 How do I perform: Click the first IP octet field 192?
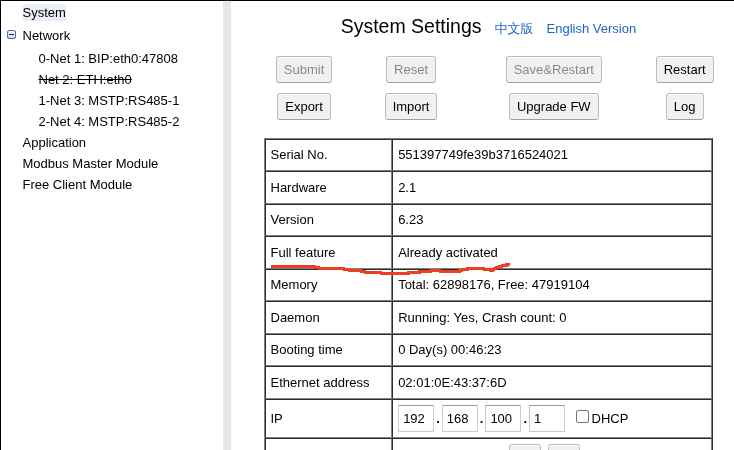[x=415, y=418]
